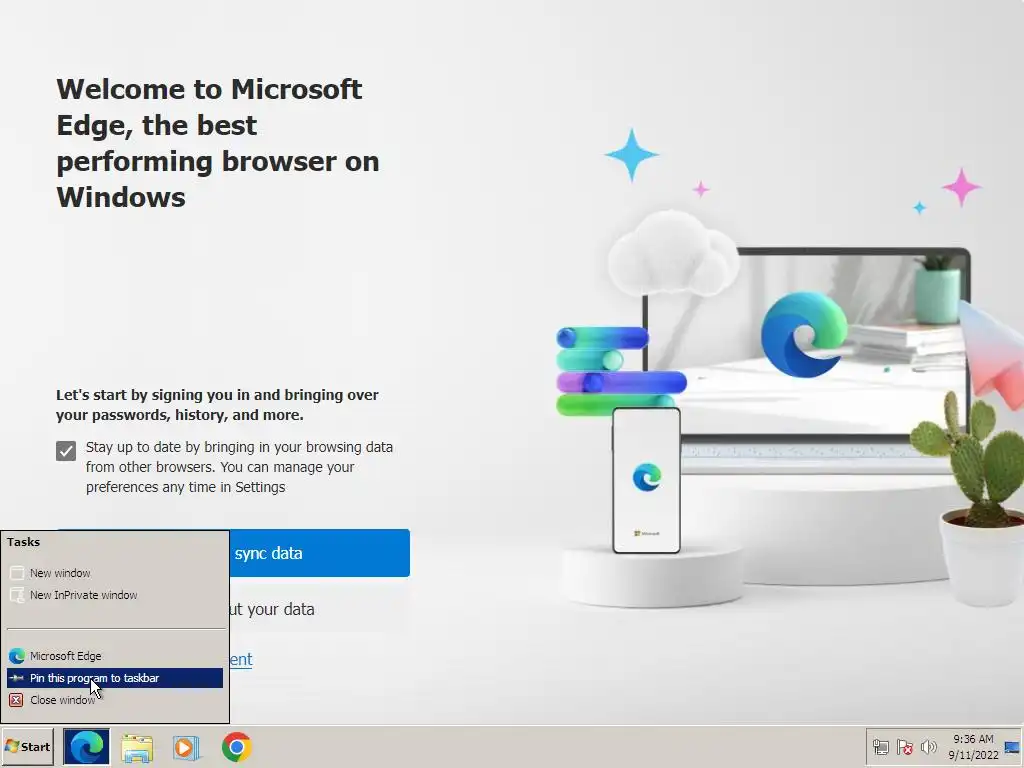Click the volume speaker tray icon

929,747
